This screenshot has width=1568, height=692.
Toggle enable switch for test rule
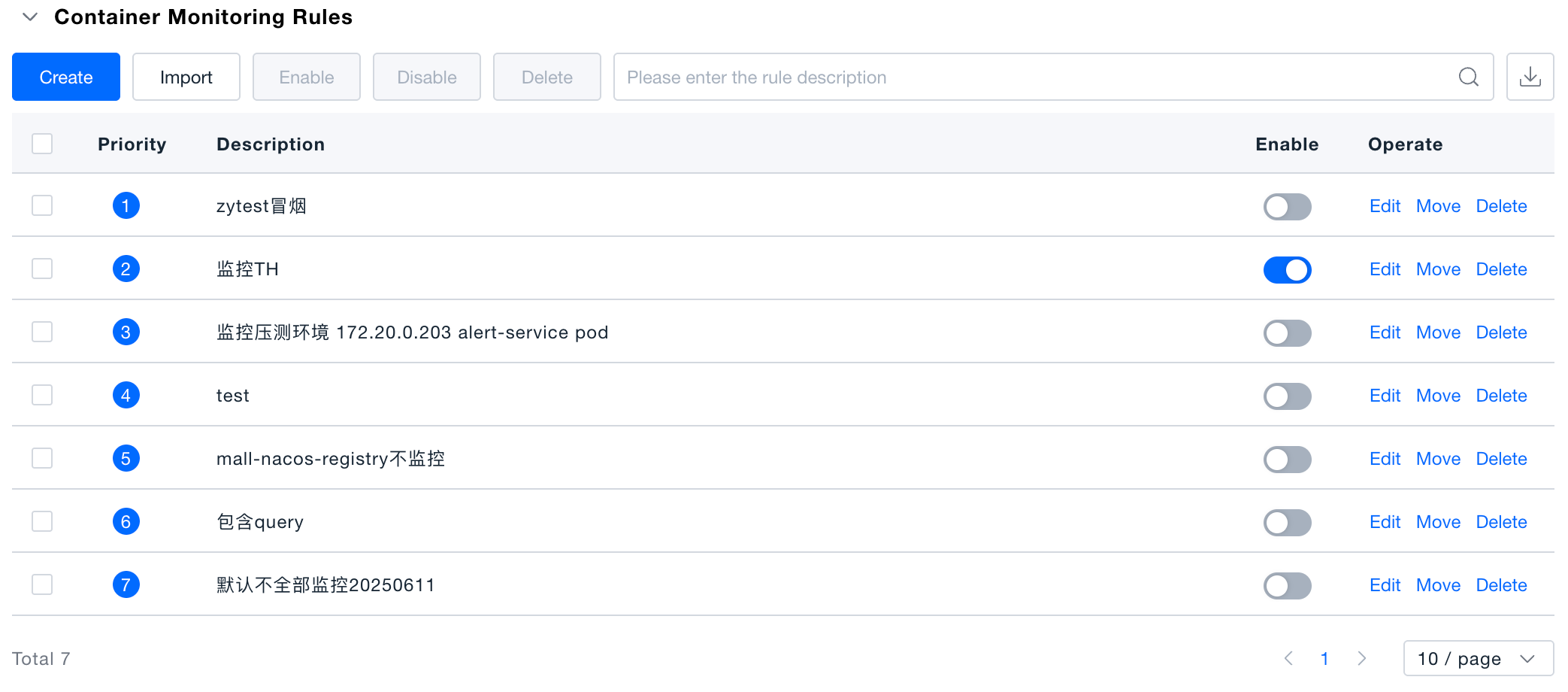tap(1287, 396)
